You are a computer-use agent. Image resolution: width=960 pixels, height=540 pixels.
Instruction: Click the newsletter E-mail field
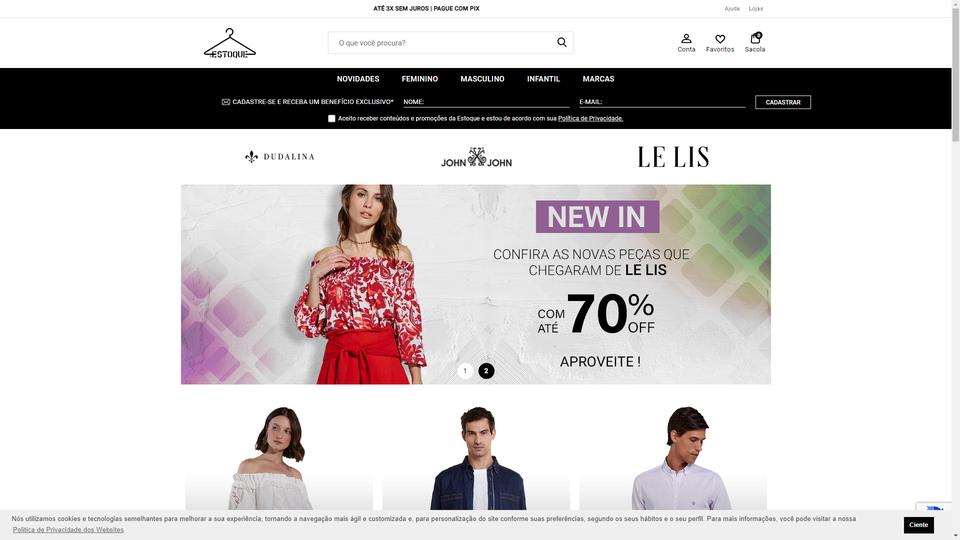(662, 102)
